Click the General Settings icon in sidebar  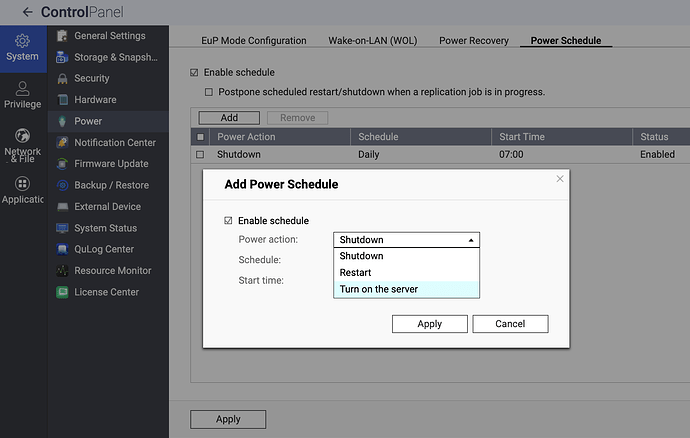[62, 37]
